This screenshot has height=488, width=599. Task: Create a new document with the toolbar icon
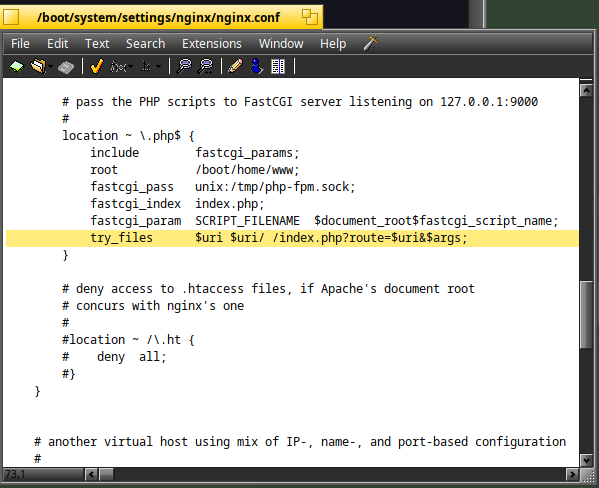(x=17, y=67)
